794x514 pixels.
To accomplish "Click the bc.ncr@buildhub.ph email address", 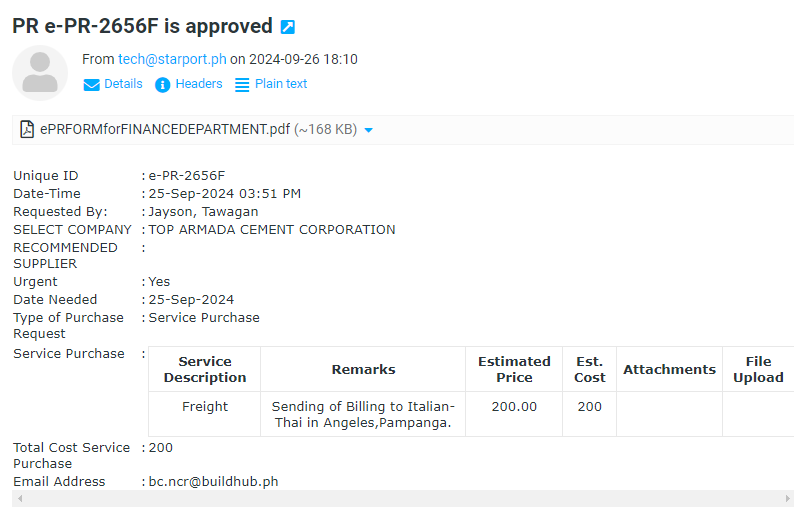I will (x=213, y=481).
